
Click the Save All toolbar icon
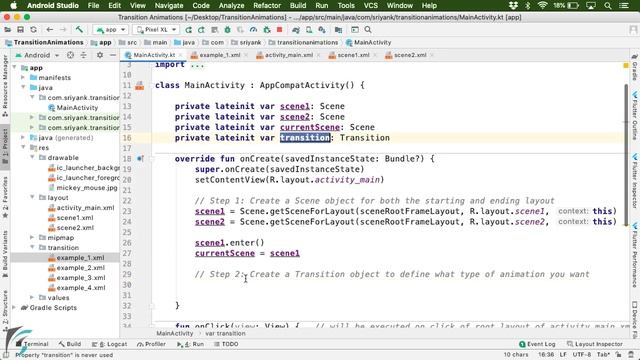pyautogui.click(x=20, y=30)
